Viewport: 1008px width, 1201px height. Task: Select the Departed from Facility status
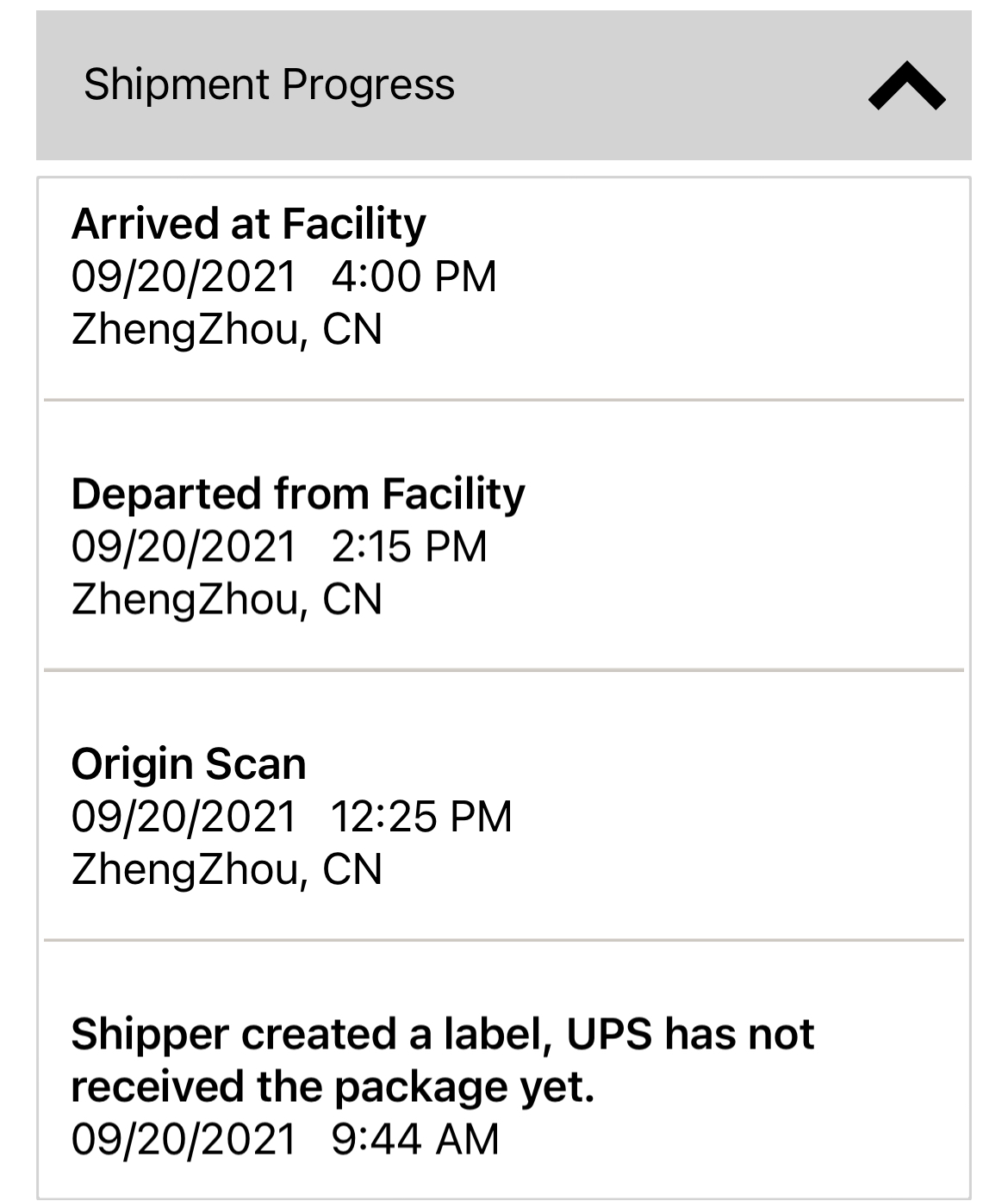(297, 494)
